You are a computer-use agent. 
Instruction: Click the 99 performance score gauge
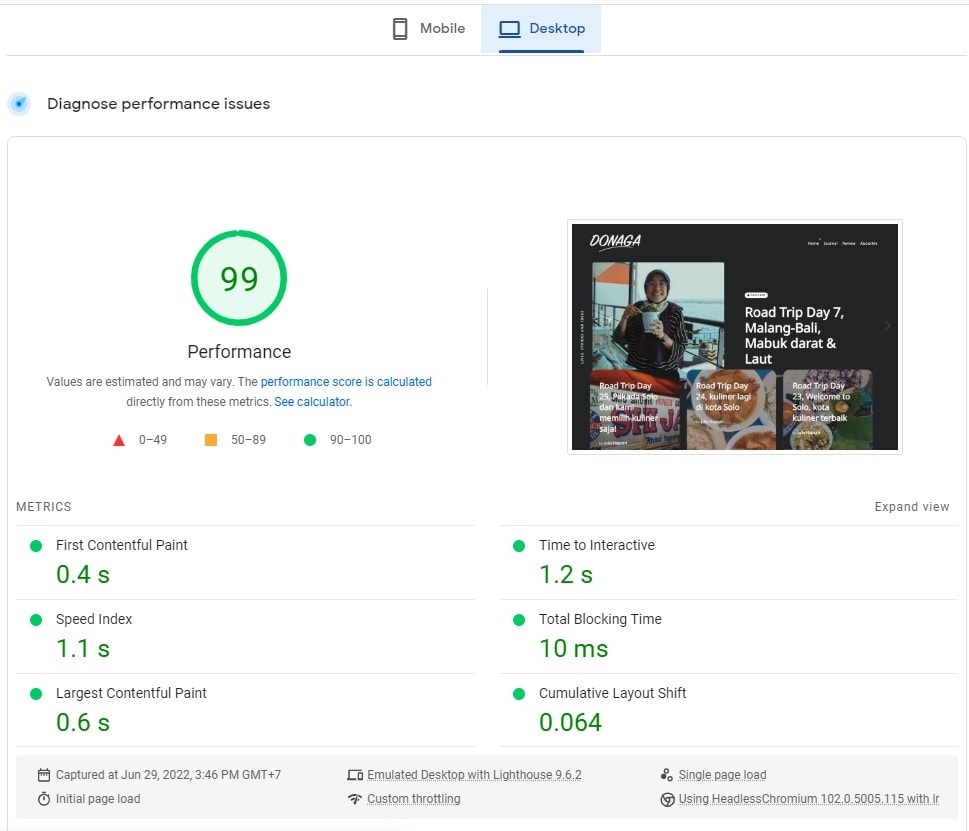pyautogui.click(x=239, y=278)
